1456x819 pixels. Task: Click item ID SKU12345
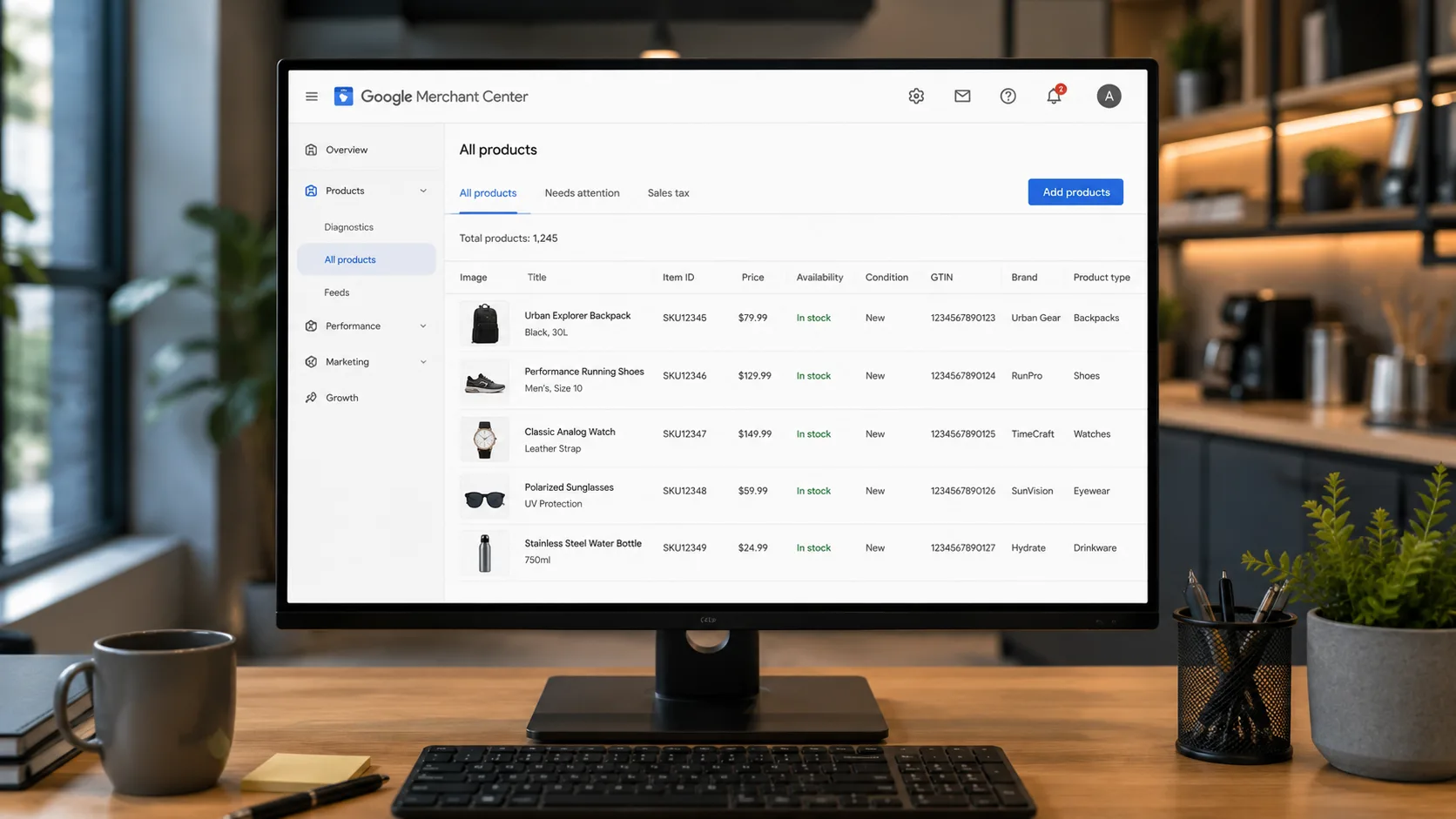point(684,319)
